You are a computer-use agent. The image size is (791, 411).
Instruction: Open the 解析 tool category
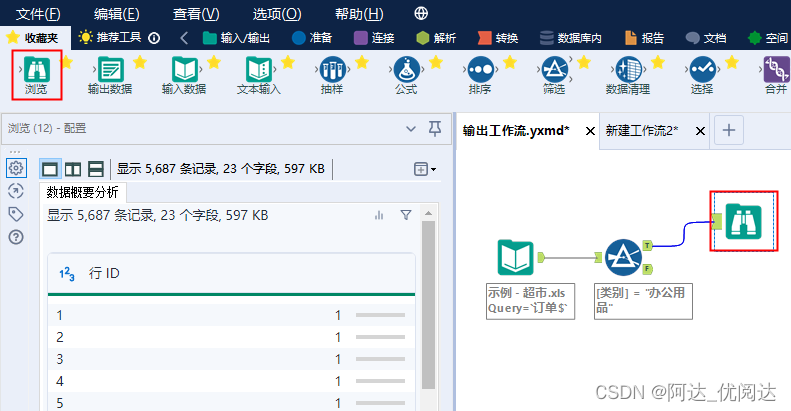(436, 38)
